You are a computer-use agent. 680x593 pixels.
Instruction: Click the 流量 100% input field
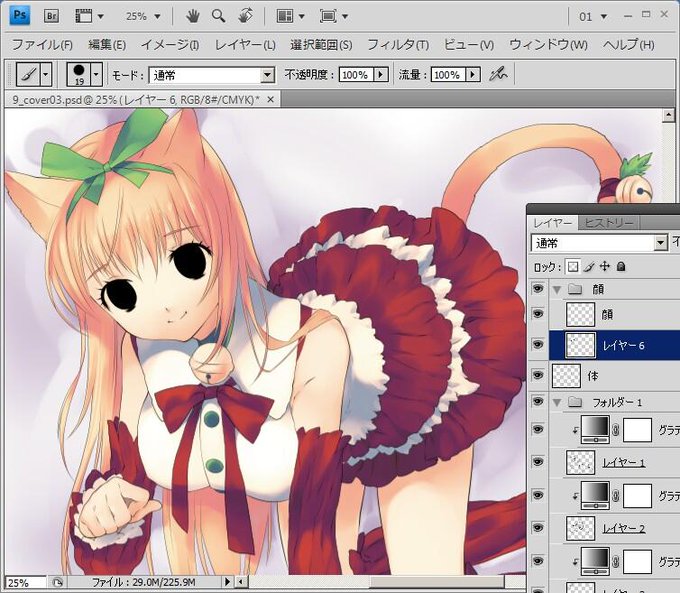[448, 75]
